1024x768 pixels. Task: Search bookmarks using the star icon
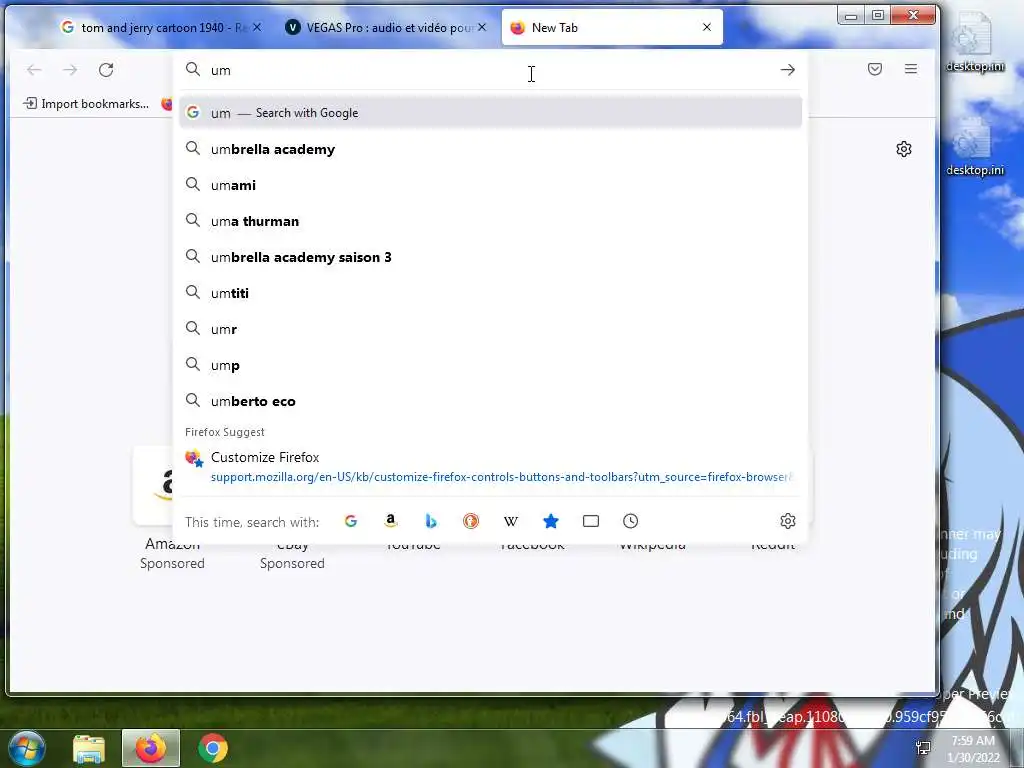(x=551, y=521)
